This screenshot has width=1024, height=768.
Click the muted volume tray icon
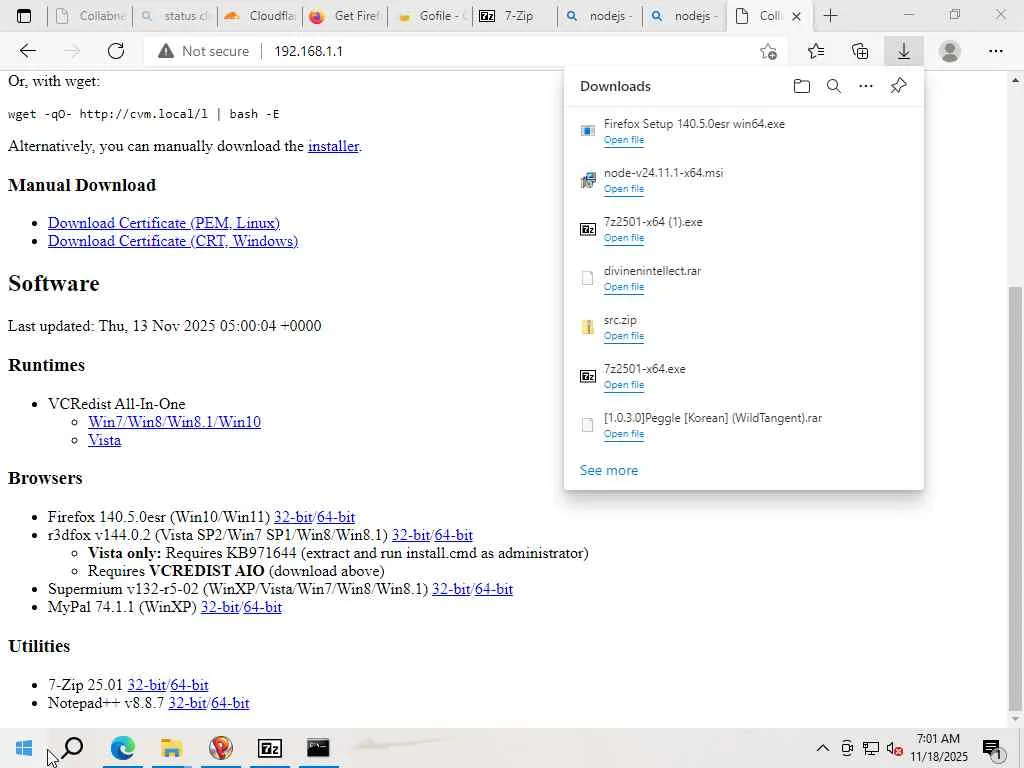(x=894, y=748)
